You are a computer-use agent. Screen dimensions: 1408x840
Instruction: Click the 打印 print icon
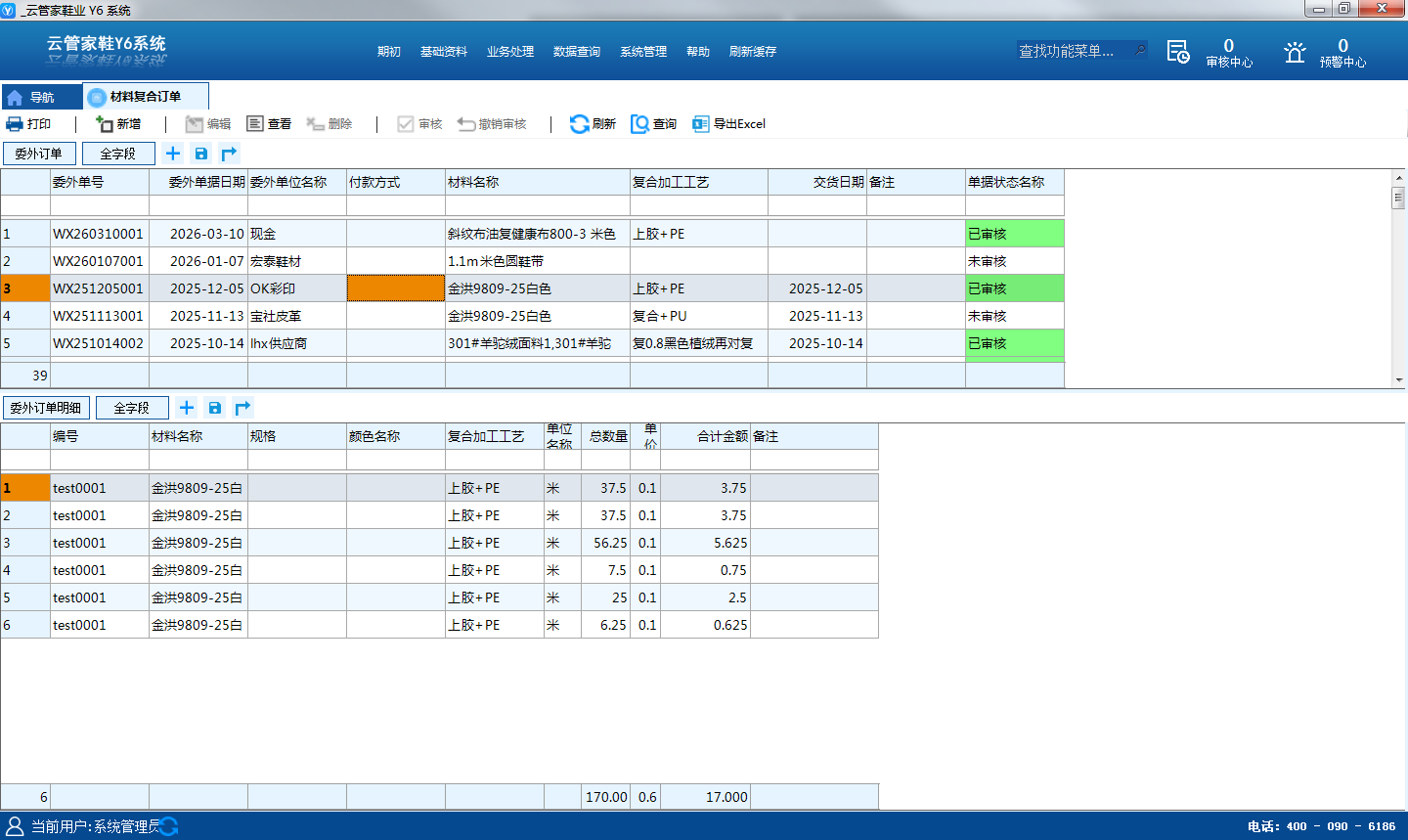click(x=15, y=124)
